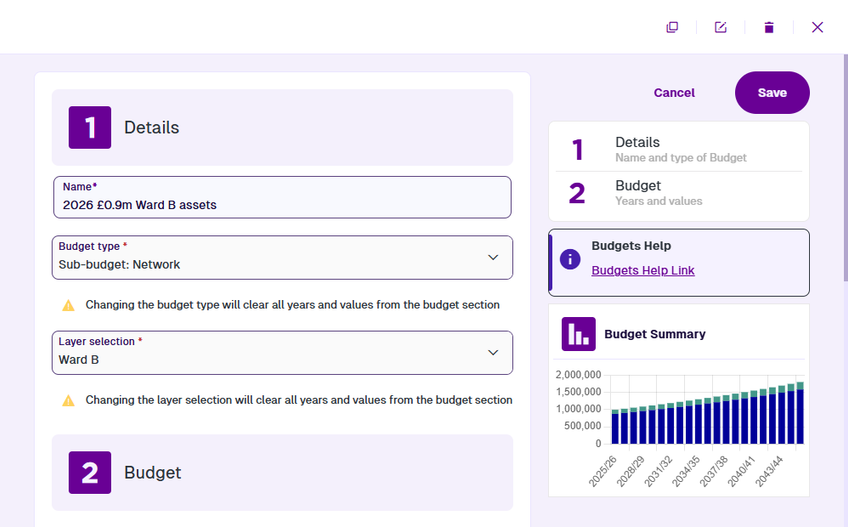
Task: Click the Cancel button
Action: click(674, 93)
